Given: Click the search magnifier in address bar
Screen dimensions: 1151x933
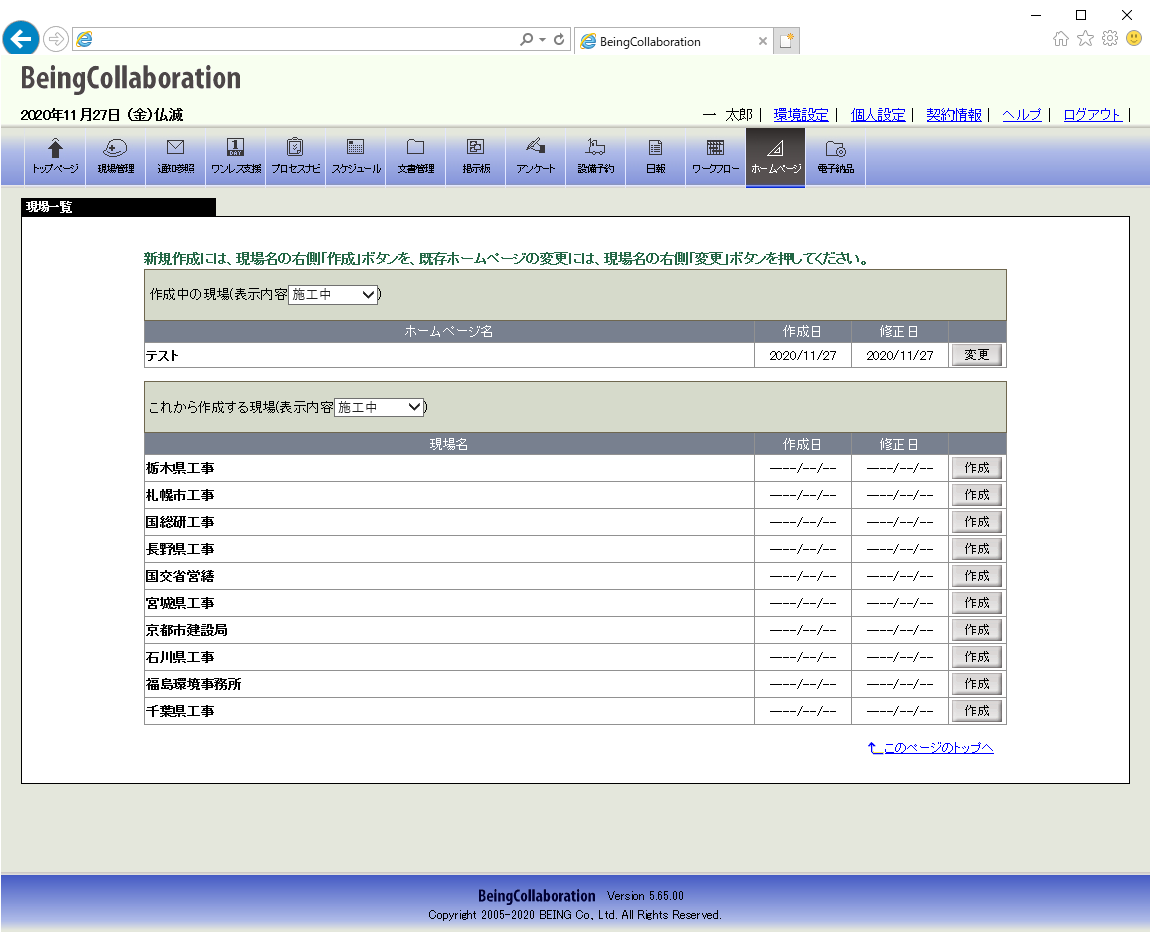Looking at the screenshot, I should pos(526,39).
